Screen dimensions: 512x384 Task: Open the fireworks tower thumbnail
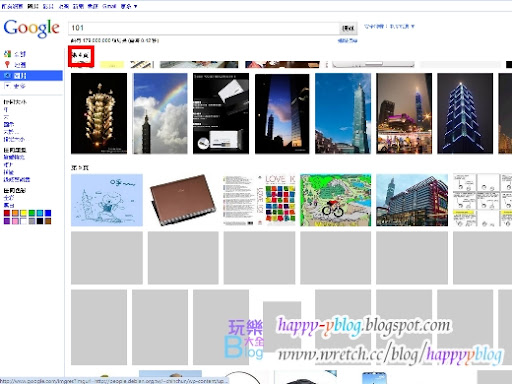[99, 113]
